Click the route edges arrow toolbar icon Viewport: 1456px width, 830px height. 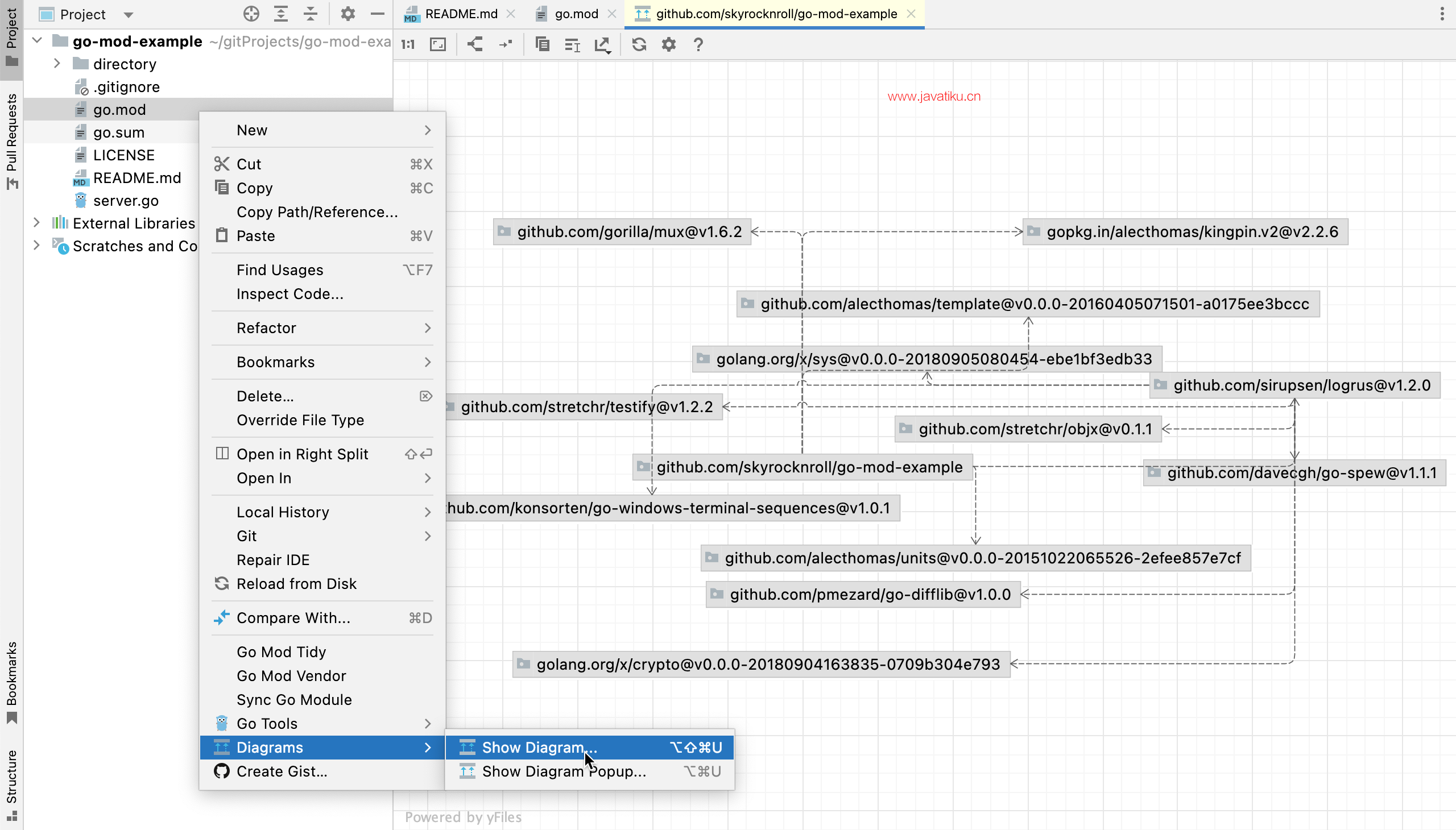[506, 44]
